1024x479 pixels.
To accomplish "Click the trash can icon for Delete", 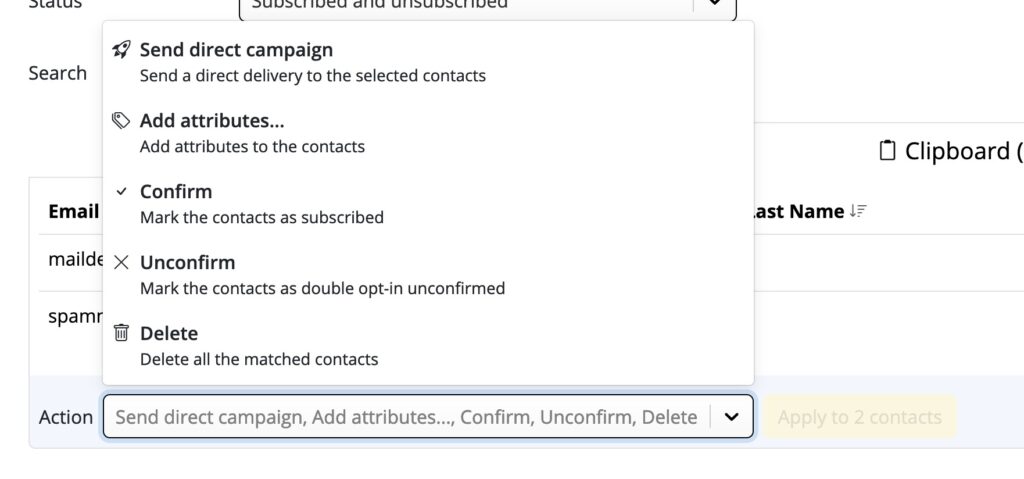I will click(x=121, y=333).
